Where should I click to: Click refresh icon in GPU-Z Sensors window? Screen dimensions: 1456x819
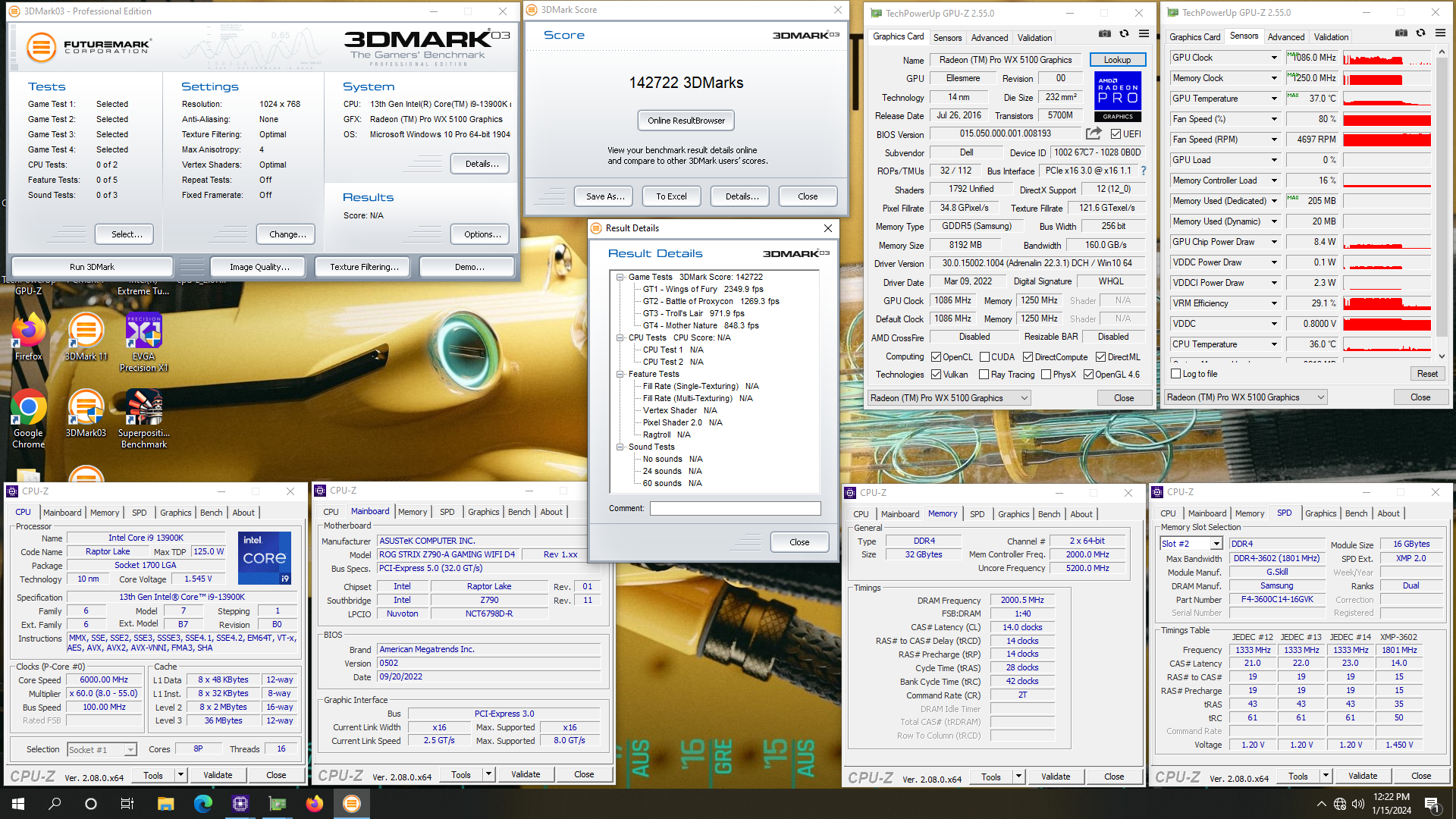pos(1420,33)
